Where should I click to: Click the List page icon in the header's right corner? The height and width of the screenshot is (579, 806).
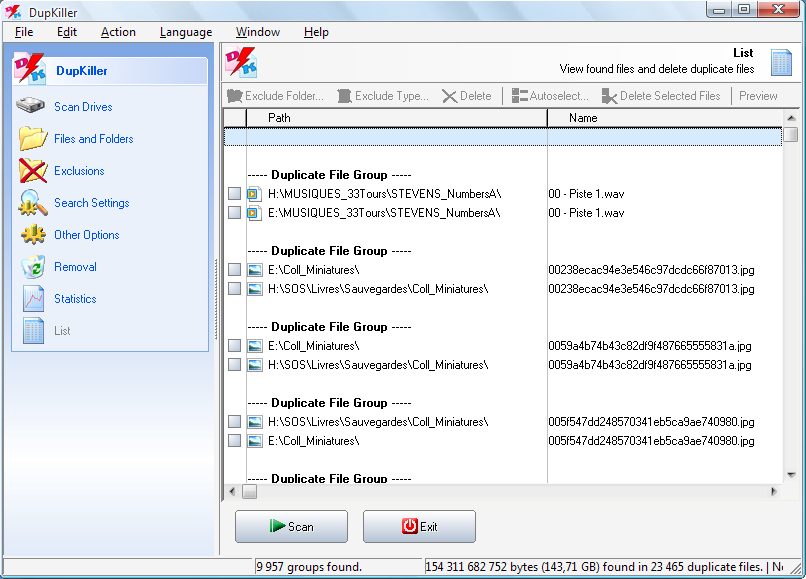[x=781, y=63]
